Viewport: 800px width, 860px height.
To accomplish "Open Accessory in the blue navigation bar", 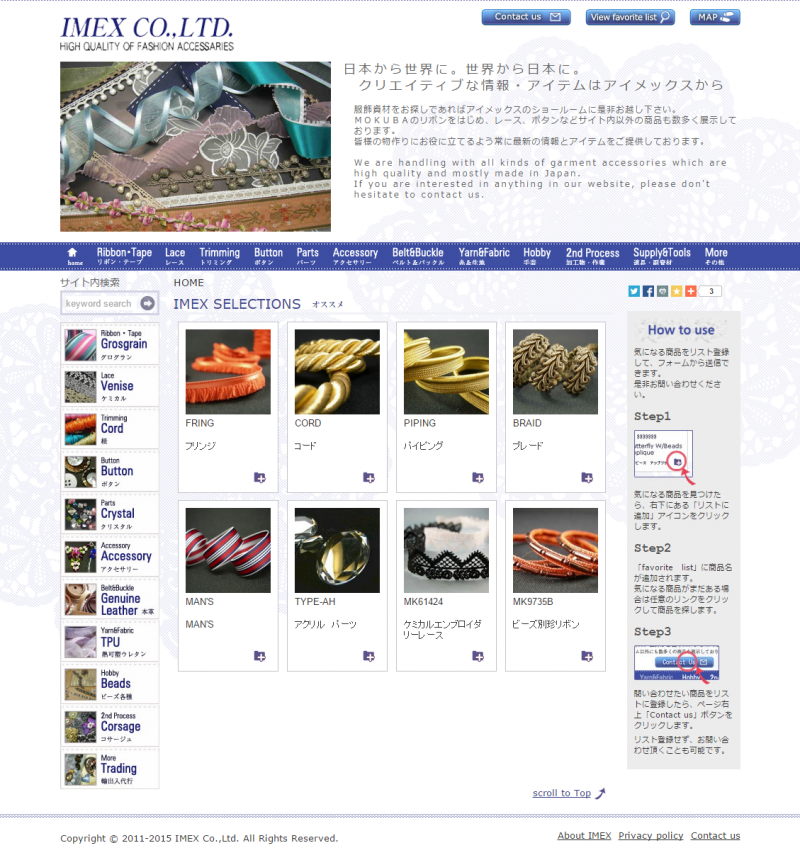I will pyautogui.click(x=355, y=256).
